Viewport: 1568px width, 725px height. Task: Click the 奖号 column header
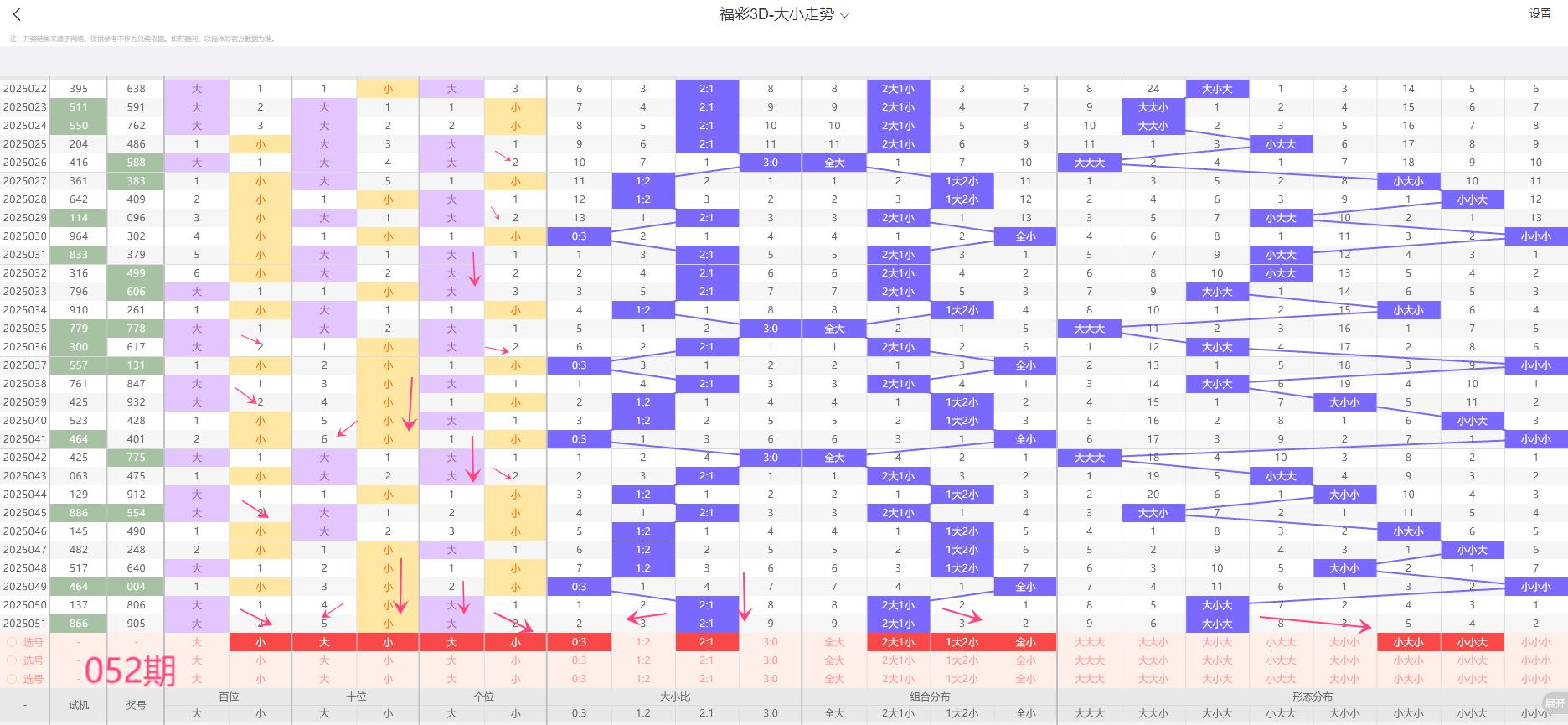[136, 705]
